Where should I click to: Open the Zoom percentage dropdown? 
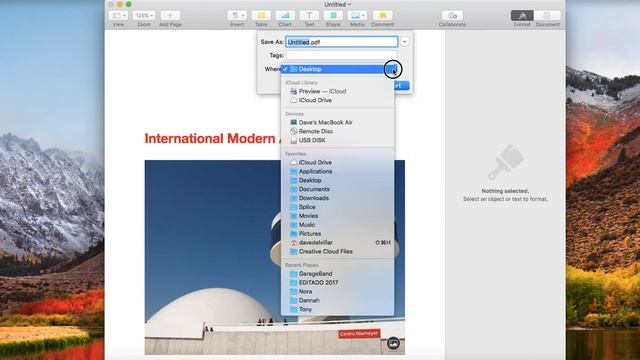tap(144, 16)
